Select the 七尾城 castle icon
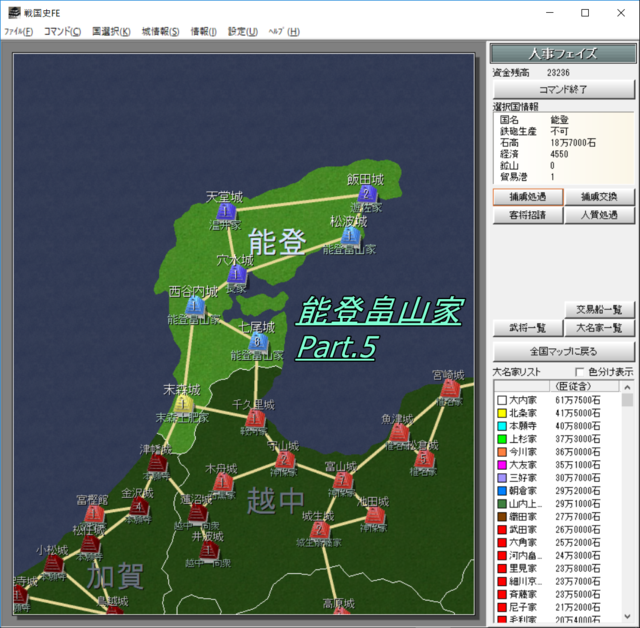Viewport: 640px width, 628px height. [x=258, y=342]
